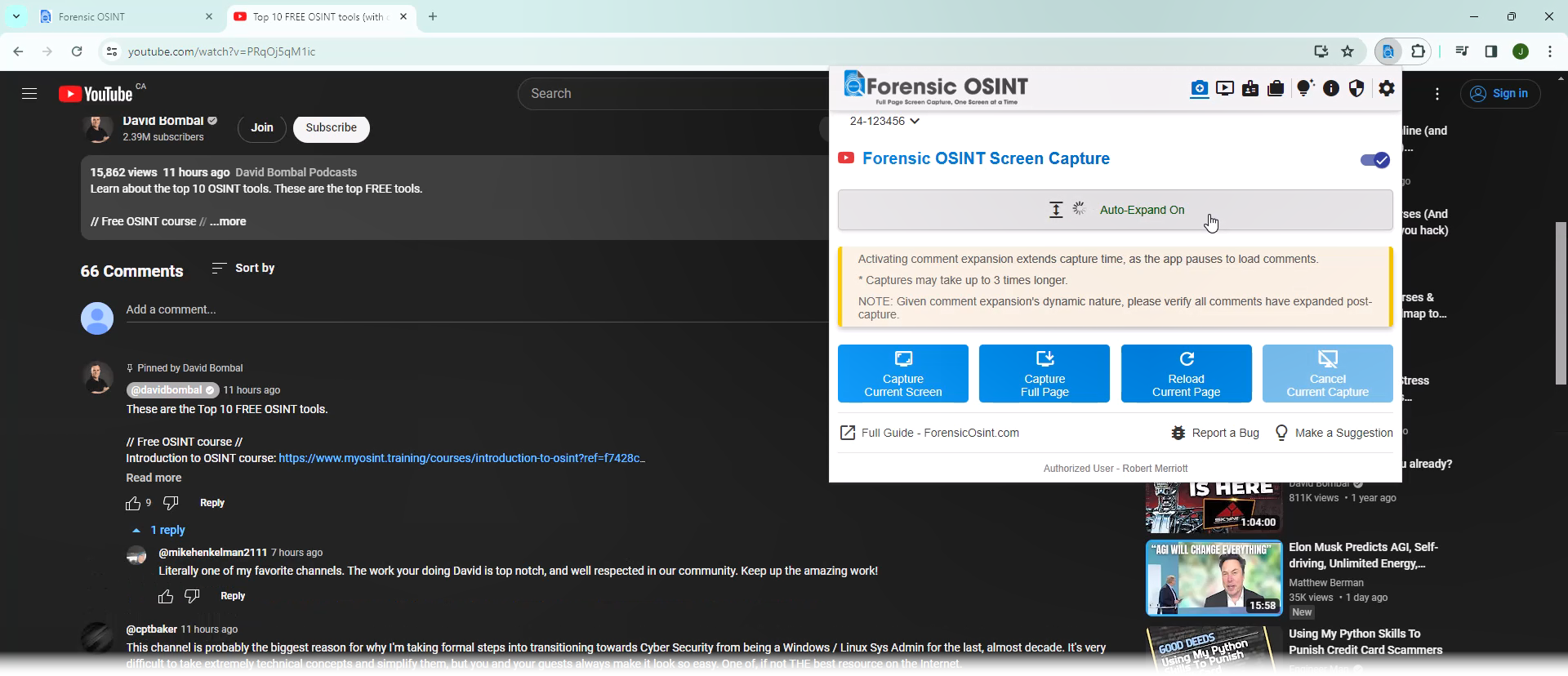The image size is (1568, 676).
Task: Like the @mikehenkelman2111 reply
Action: (166, 597)
